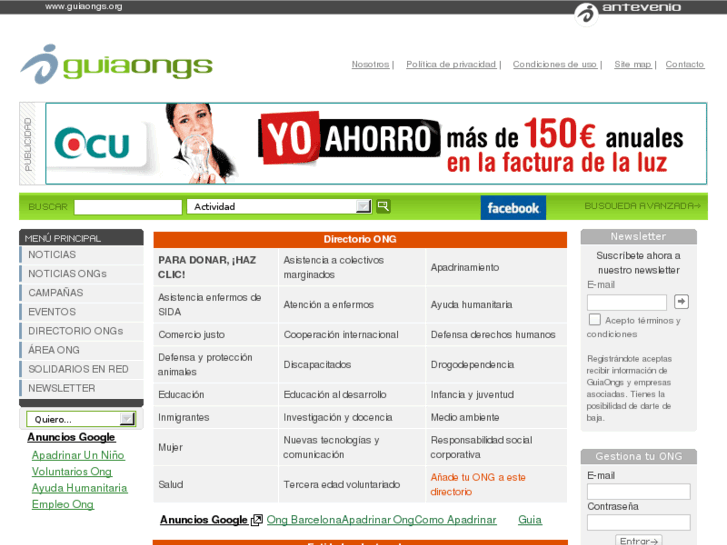
Task: Open PARA DONAR, ¡HAZ CLIC! category
Action: pos(207,267)
